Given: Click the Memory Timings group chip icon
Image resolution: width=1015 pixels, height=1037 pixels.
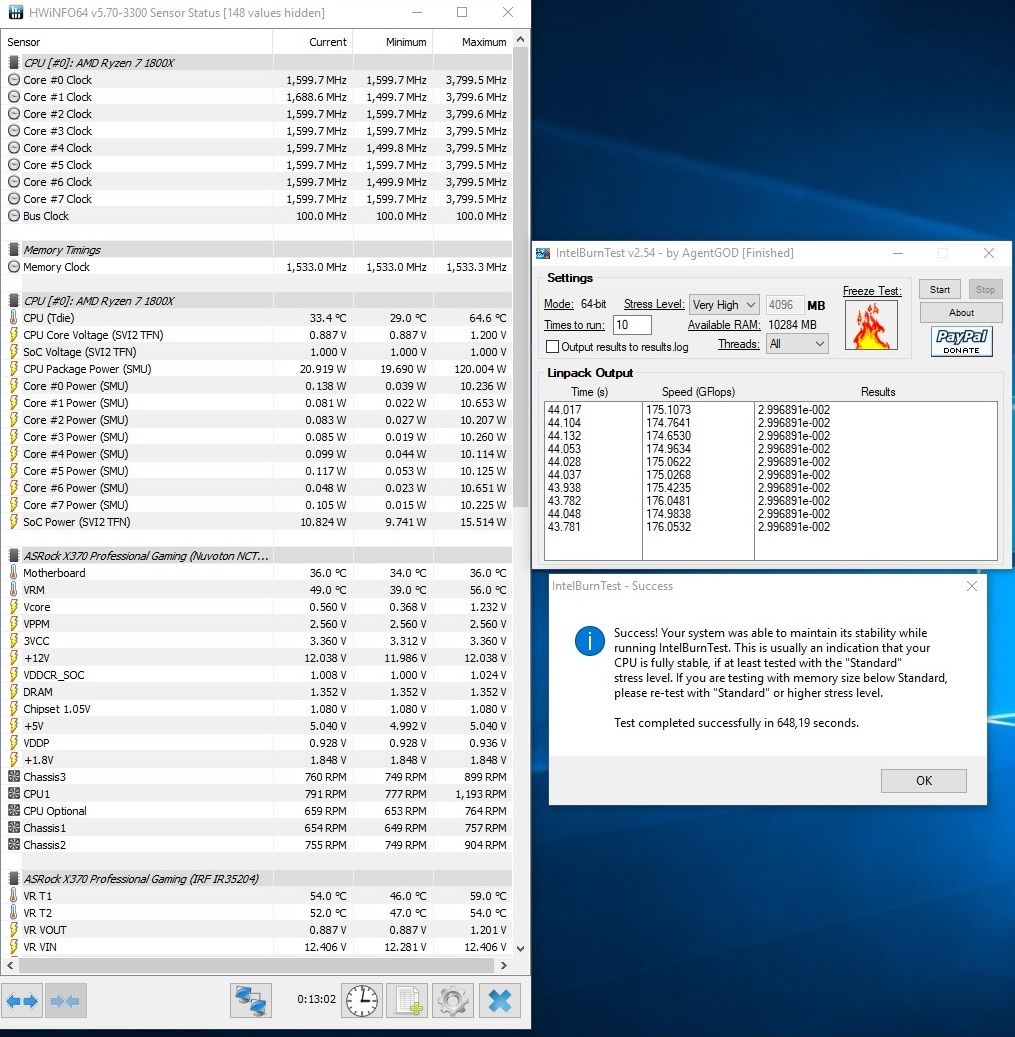Looking at the screenshot, I should (14, 250).
